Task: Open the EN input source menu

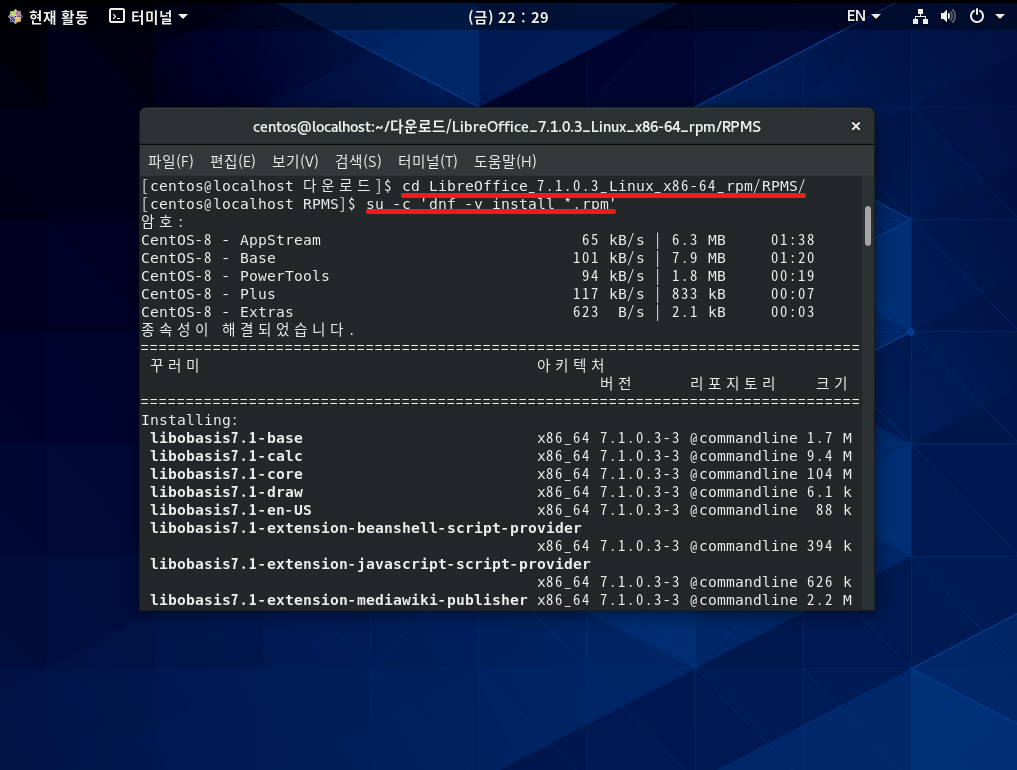Action: pyautogui.click(x=863, y=16)
